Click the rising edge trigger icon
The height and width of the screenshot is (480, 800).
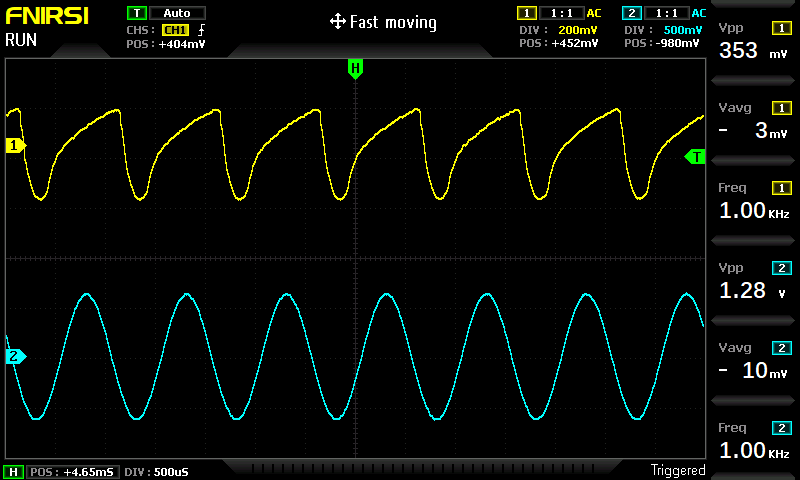tap(201, 30)
